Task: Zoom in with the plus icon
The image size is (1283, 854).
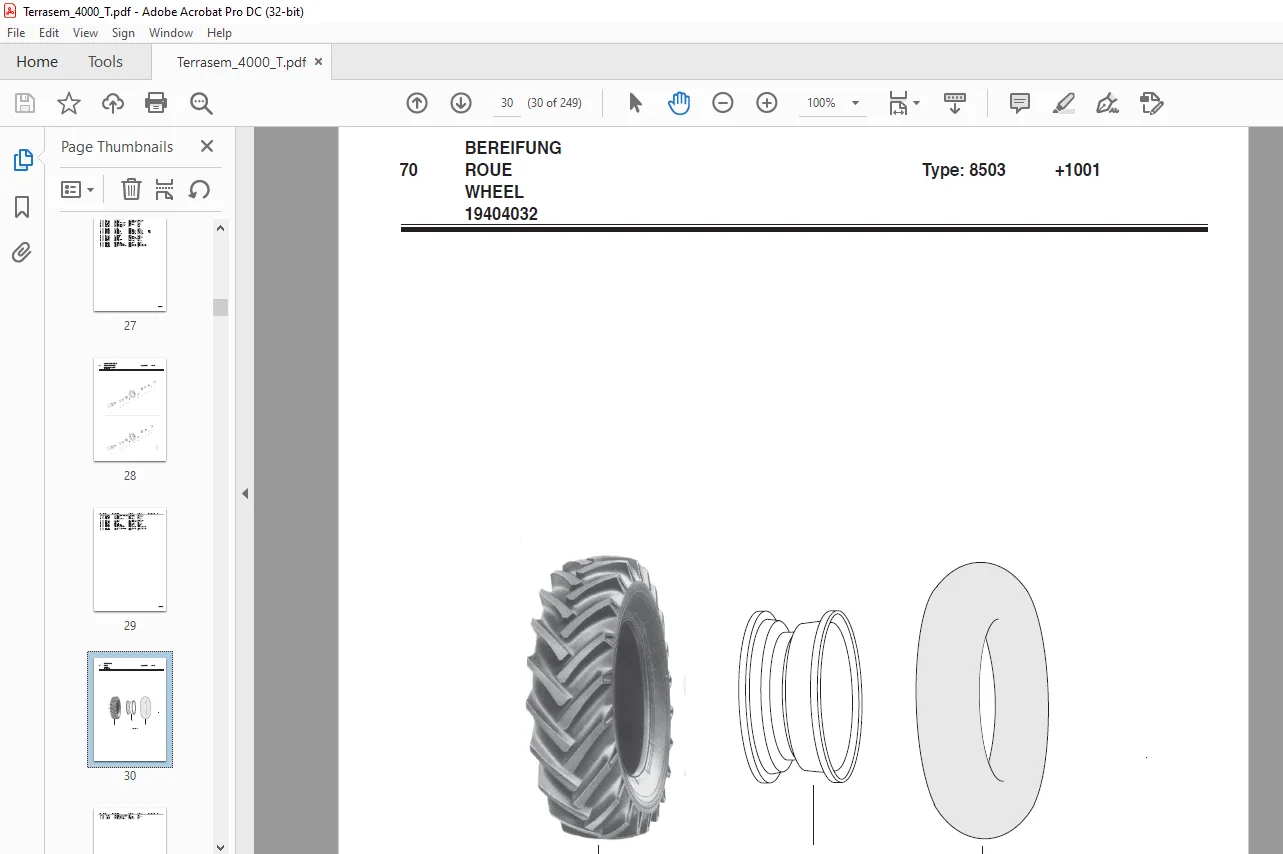Action: coord(767,103)
